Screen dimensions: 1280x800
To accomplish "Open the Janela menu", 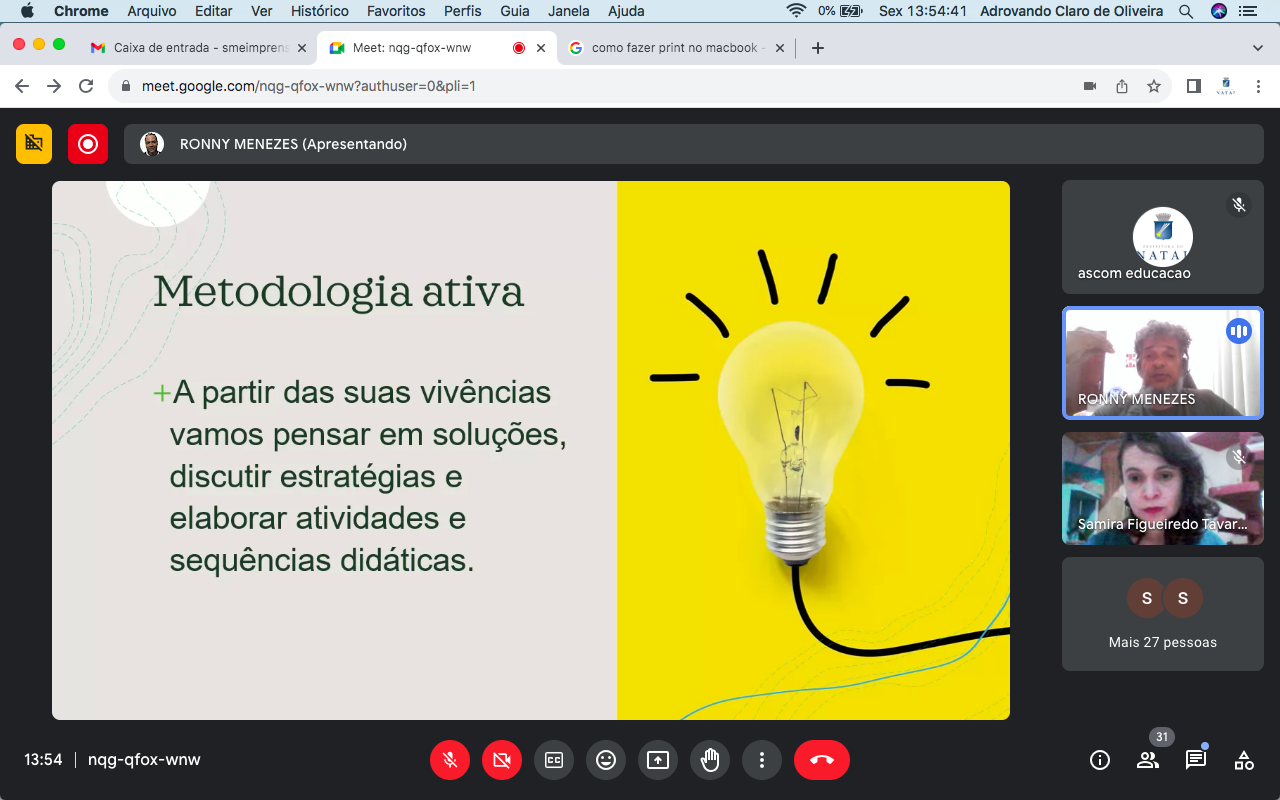I will (569, 11).
